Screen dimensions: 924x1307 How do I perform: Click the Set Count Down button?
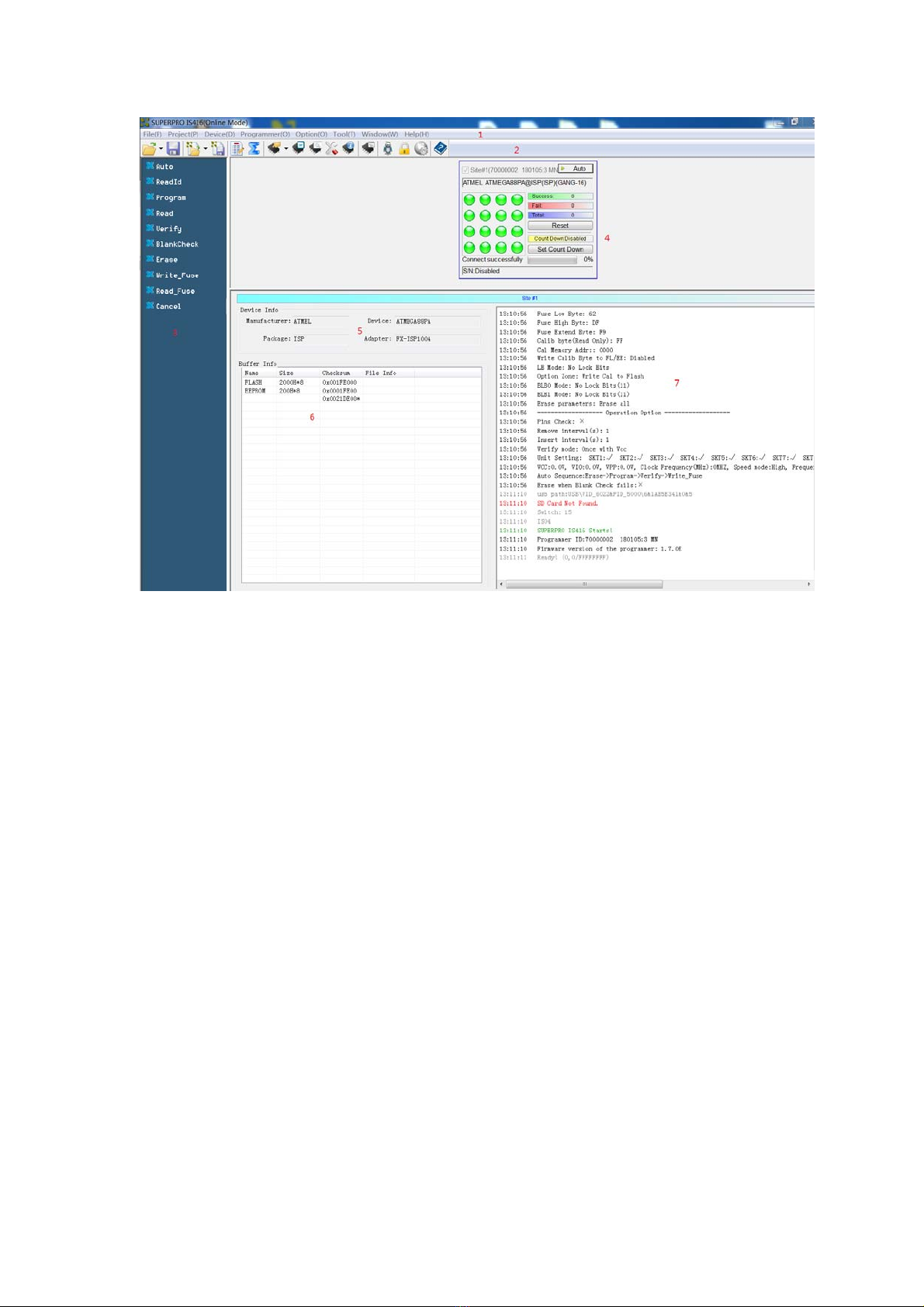[x=560, y=249]
